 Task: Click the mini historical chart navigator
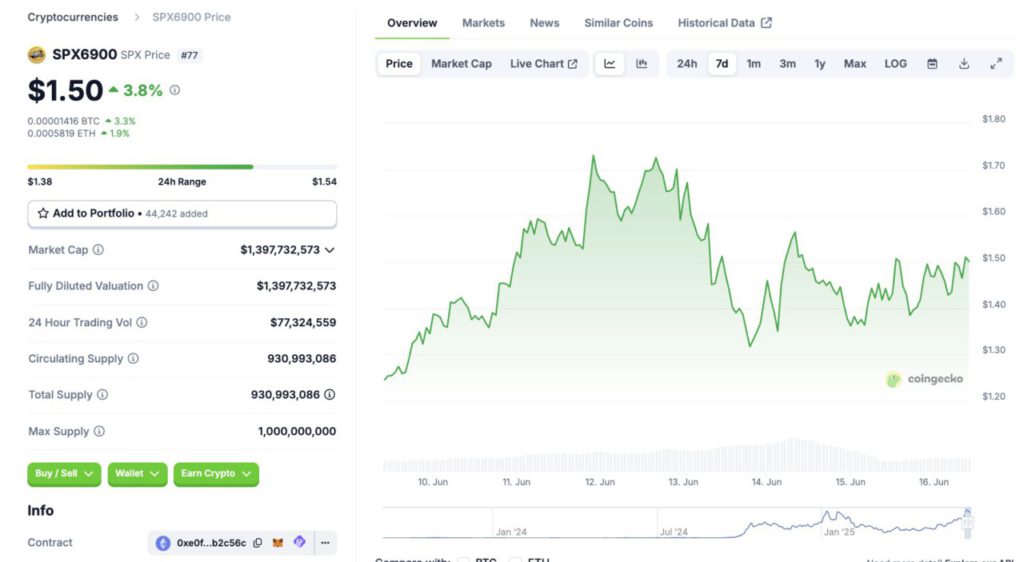click(x=675, y=523)
